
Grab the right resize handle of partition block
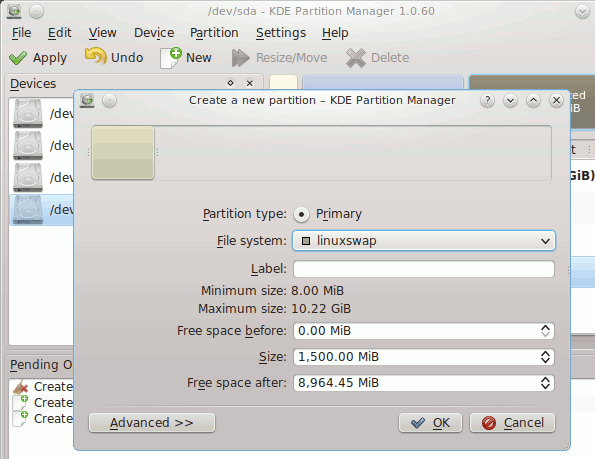tap(157, 152)
